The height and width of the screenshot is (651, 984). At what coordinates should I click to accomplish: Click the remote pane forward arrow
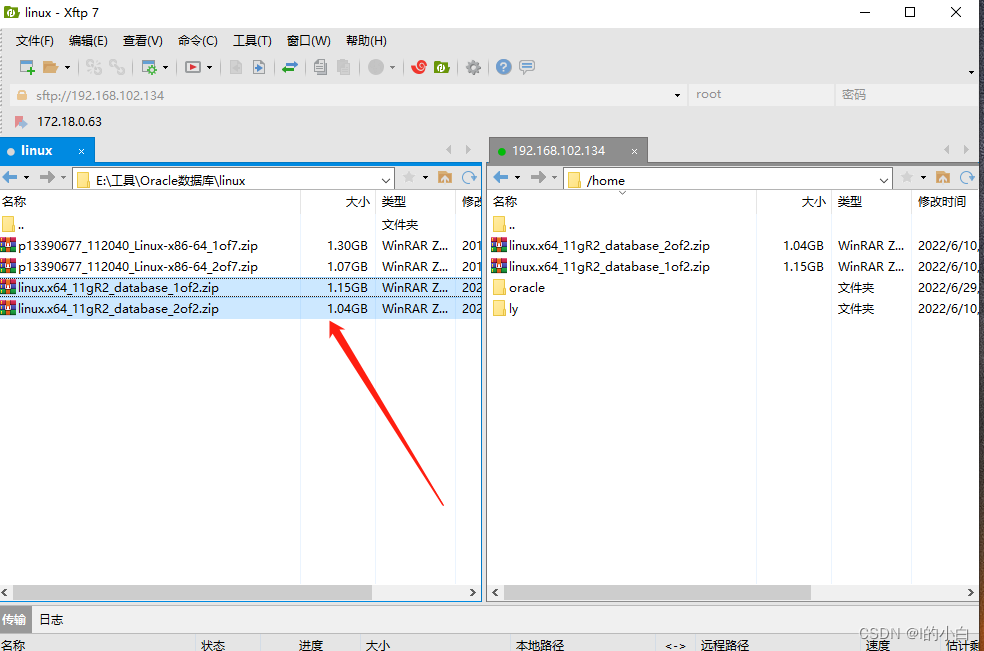click(538, 178)
